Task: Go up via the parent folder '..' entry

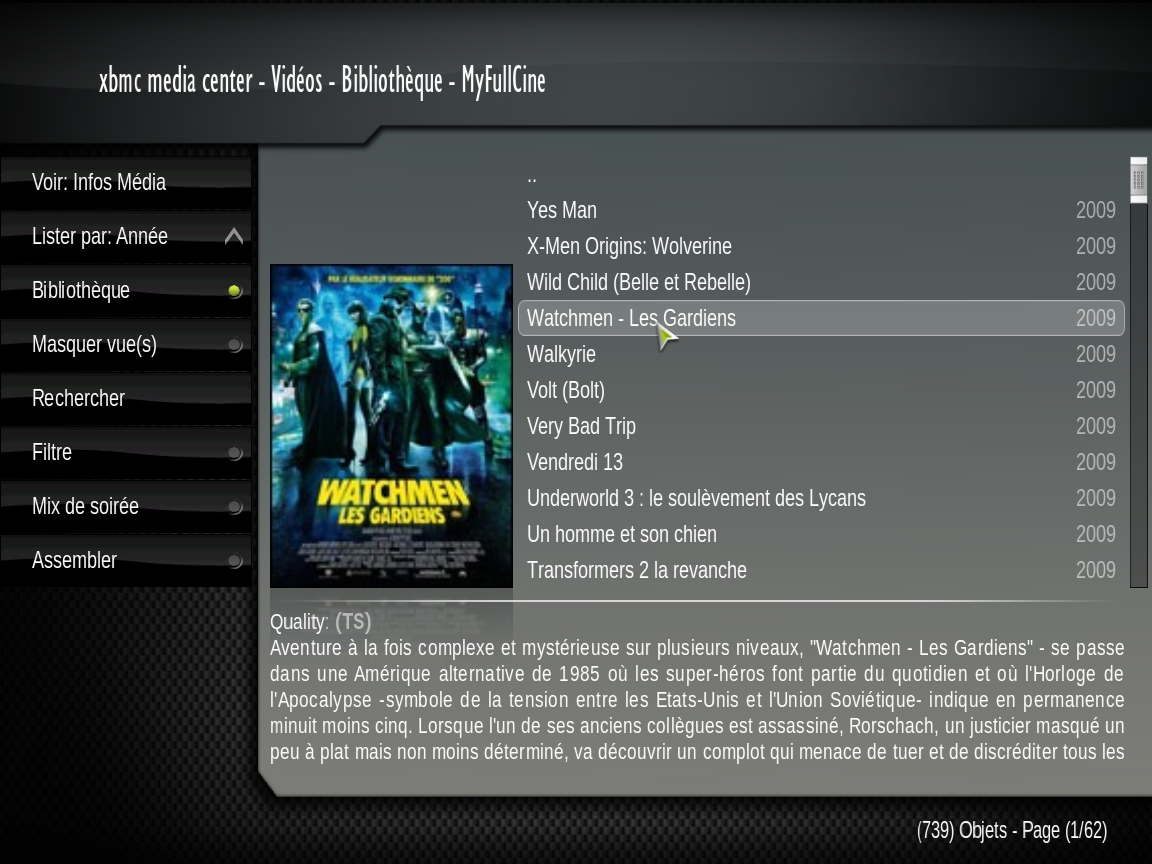Action: pyautogui.click(x=821, y=176)
